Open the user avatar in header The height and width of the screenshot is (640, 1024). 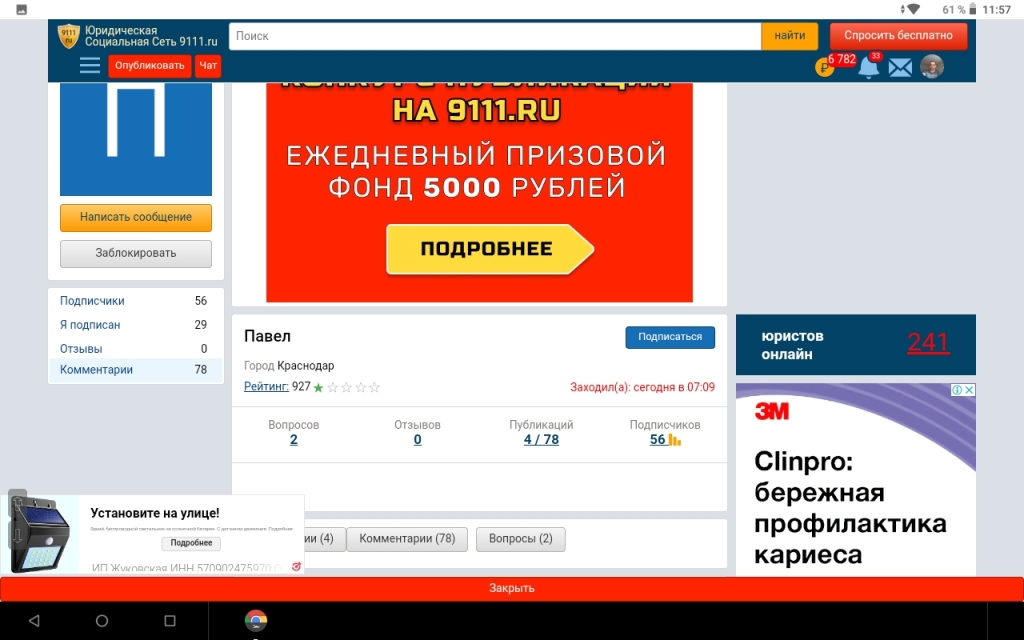(932, 67)
